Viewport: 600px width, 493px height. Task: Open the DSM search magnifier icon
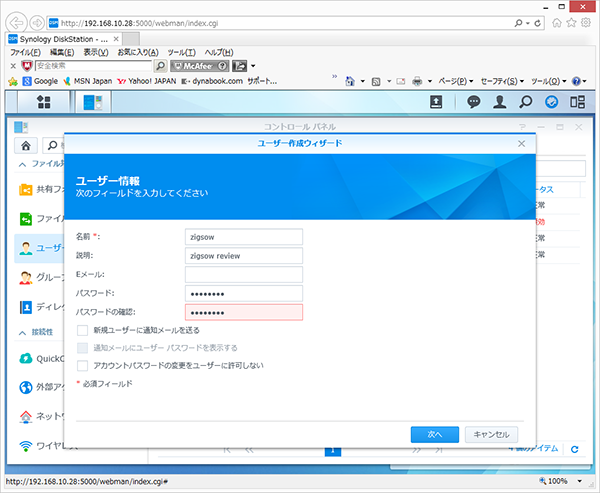point(525,102)
